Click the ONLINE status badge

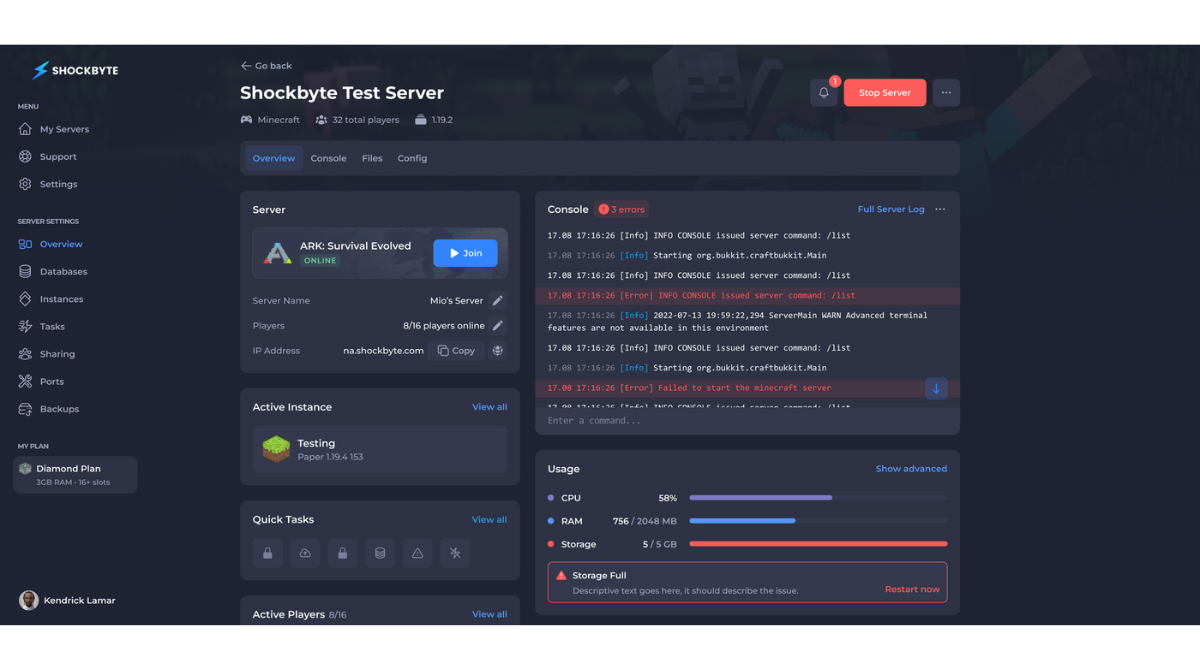coord(320,260)
